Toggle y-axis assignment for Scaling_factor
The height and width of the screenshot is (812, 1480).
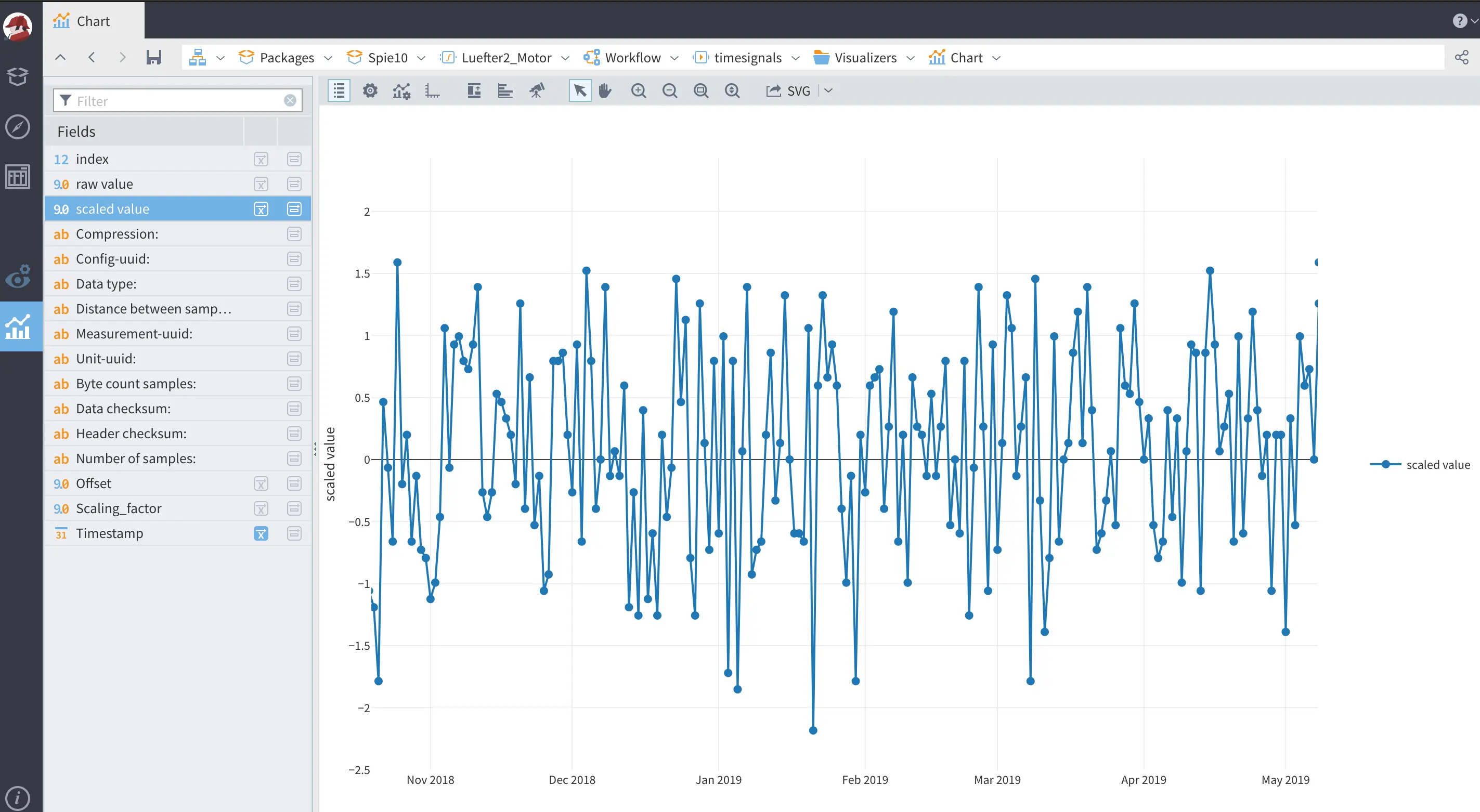coord(294,509)
